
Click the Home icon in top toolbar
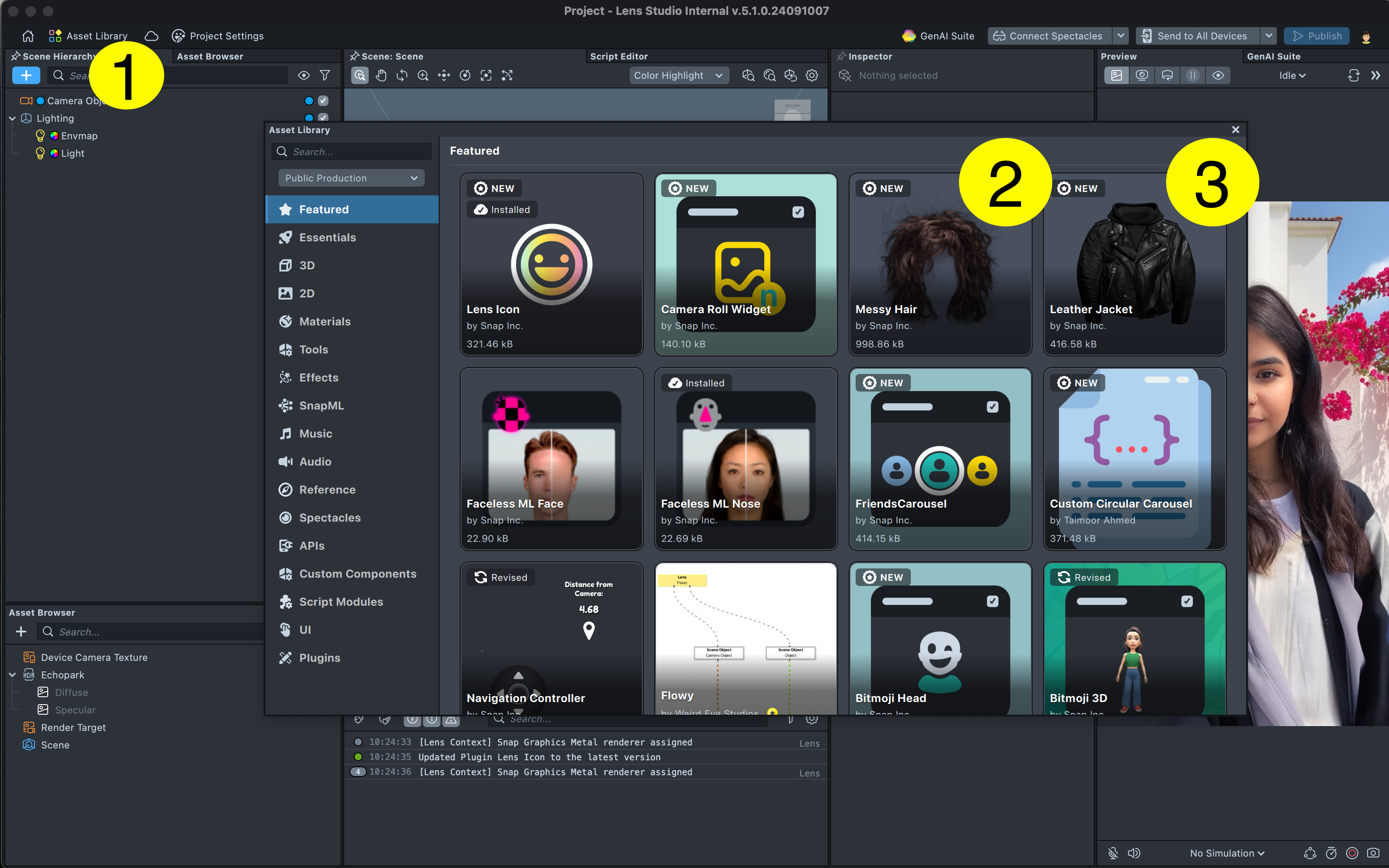coord(28,35)
